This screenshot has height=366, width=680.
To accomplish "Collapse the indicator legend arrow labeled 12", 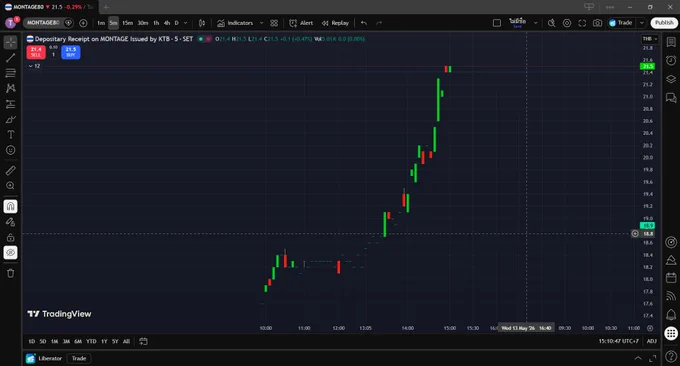I will tap(31, 66).
